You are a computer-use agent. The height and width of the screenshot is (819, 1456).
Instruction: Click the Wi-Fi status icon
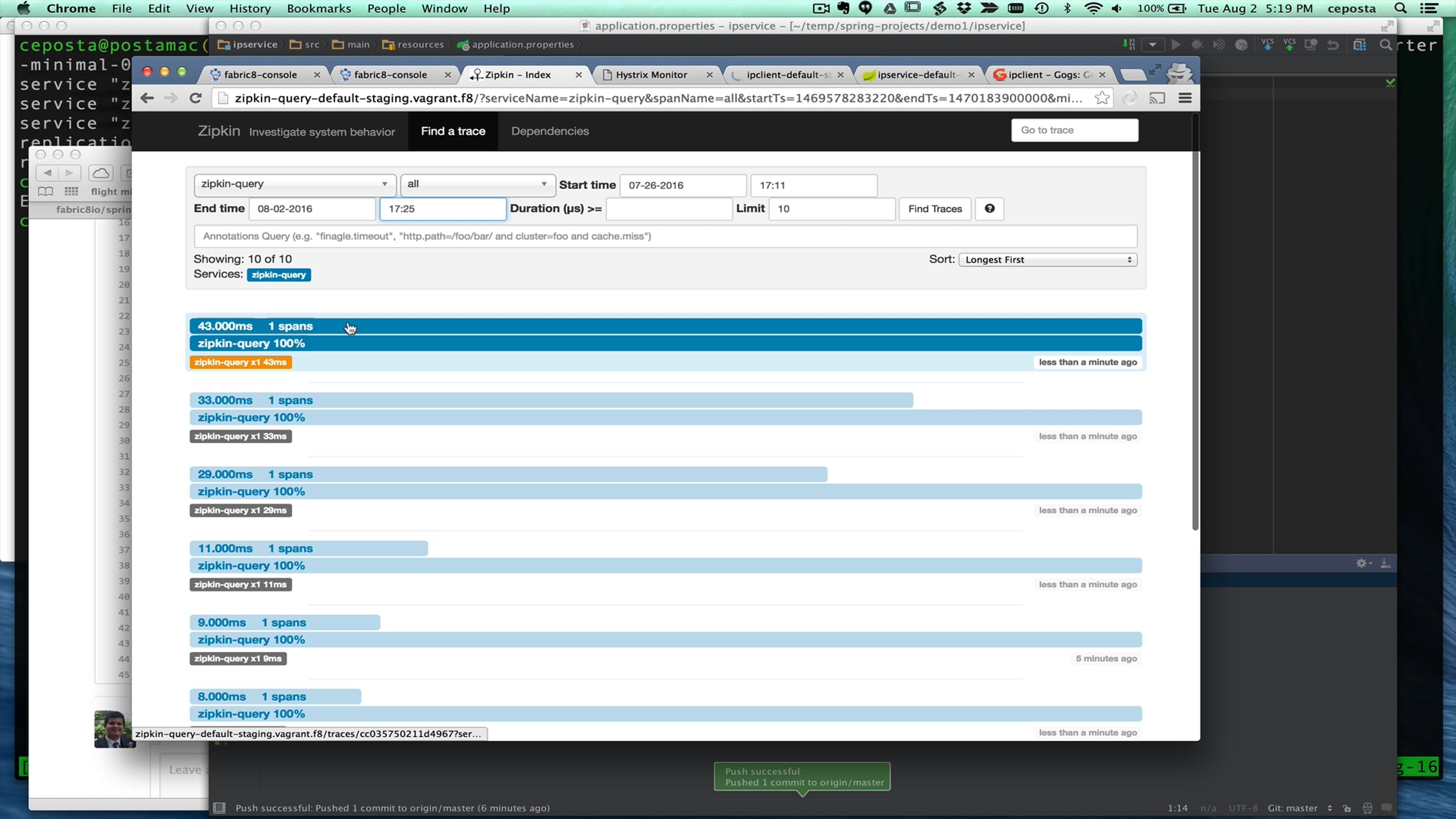coord(1093,8)
